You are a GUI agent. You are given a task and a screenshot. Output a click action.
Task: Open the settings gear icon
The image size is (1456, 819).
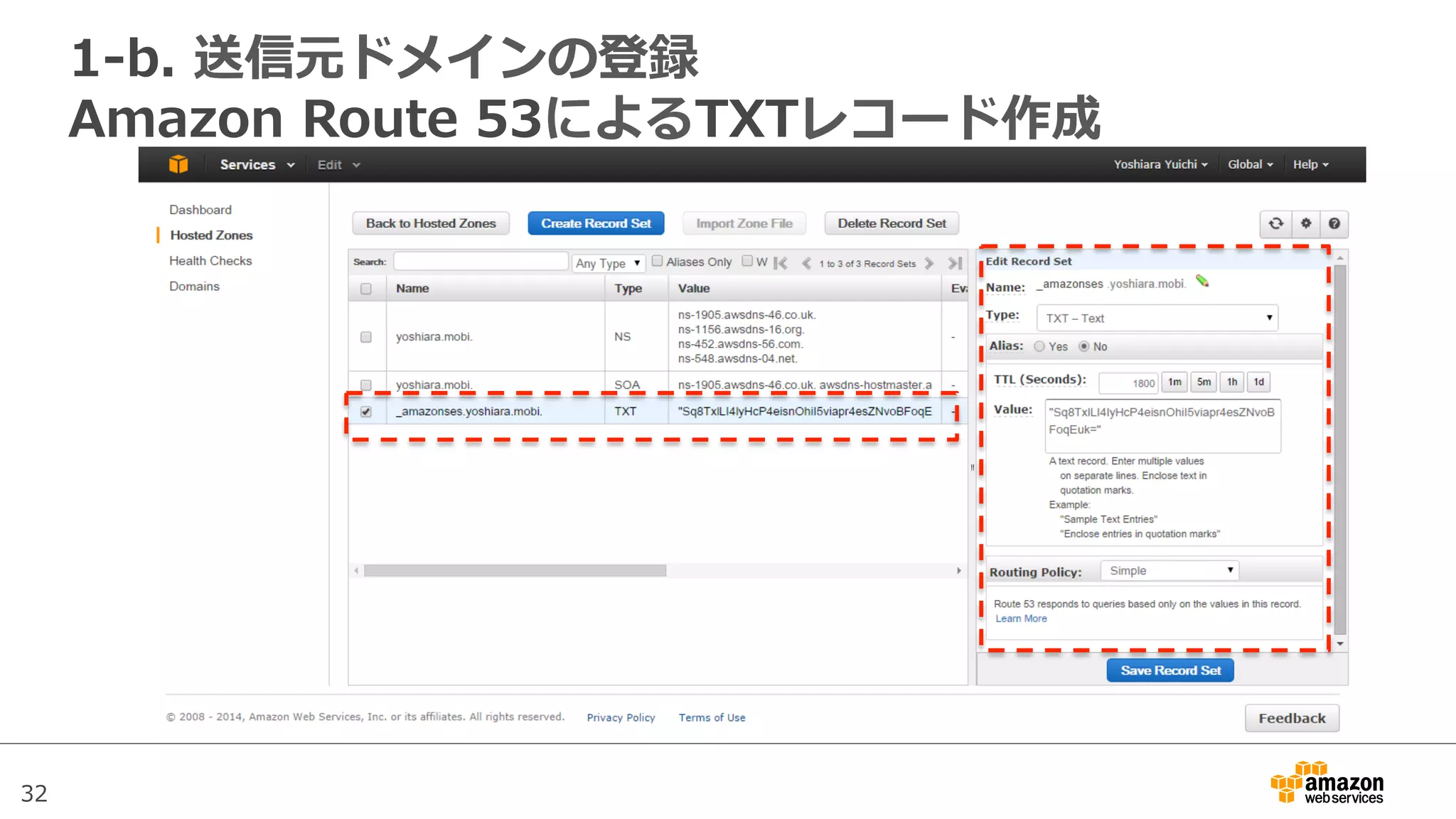1306,223
